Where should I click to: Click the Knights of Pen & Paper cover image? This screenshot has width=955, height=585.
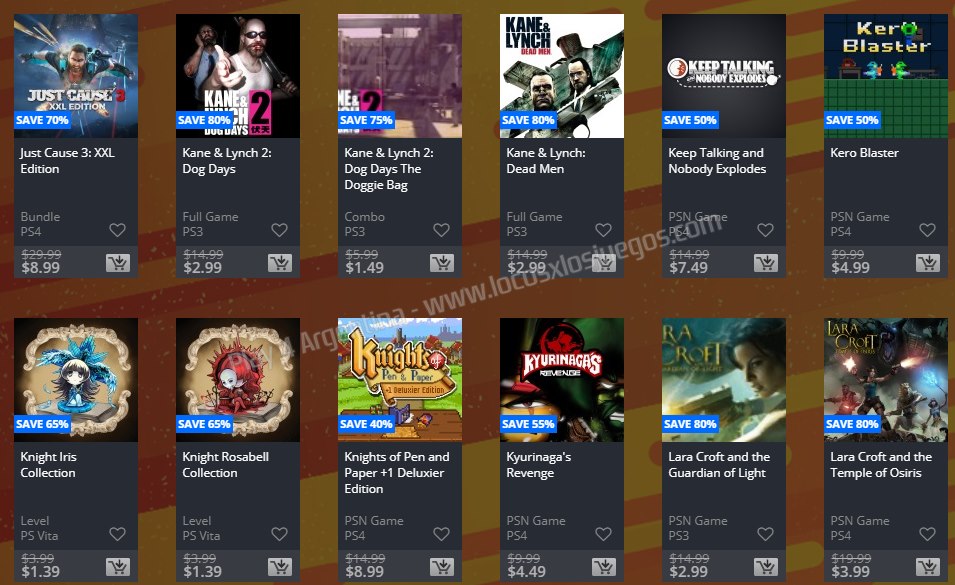pyautogui.click(x=400, y=380)
